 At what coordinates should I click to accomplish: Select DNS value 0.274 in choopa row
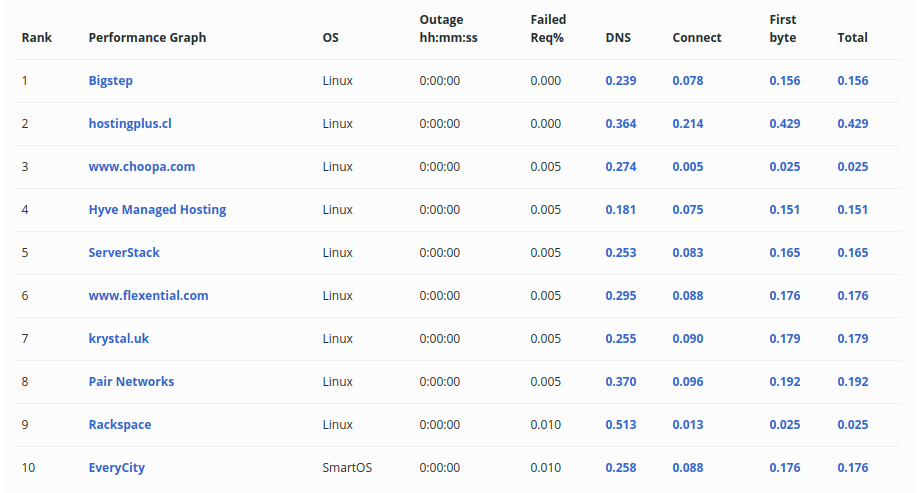tap(621, 167)
